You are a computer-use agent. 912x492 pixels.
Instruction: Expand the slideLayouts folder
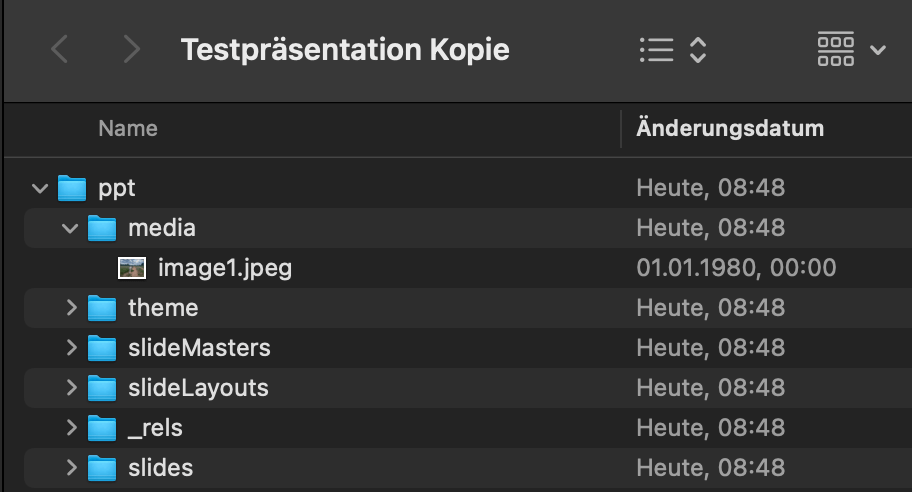tap(72, 387)
